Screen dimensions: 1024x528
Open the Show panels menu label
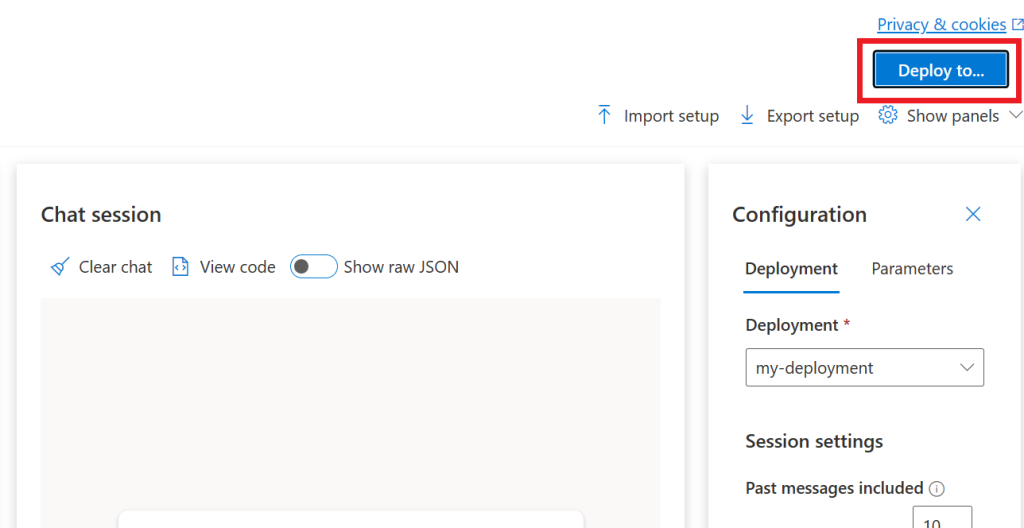953,116
